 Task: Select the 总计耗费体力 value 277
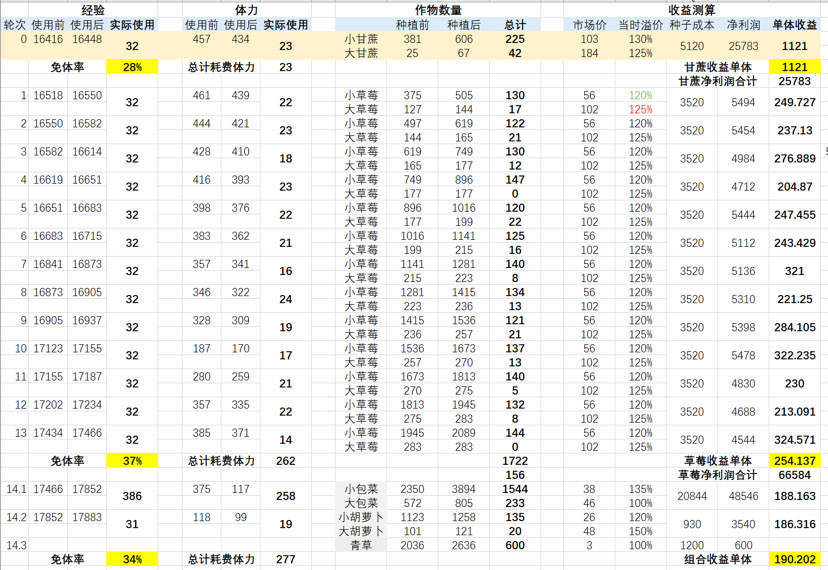coord(286,559)
